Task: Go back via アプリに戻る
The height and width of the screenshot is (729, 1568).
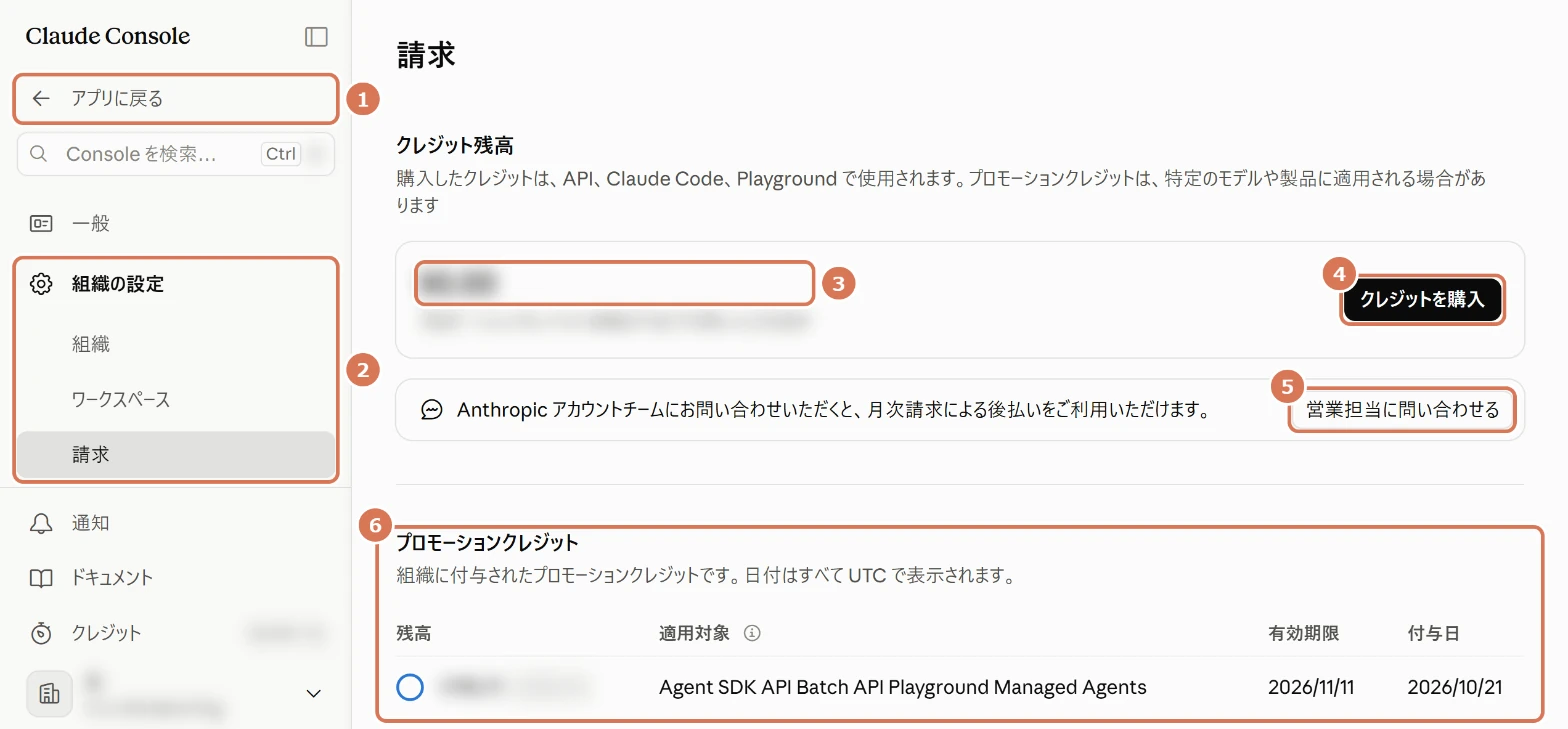Action: pyautogui.click(x=176, y=98)
